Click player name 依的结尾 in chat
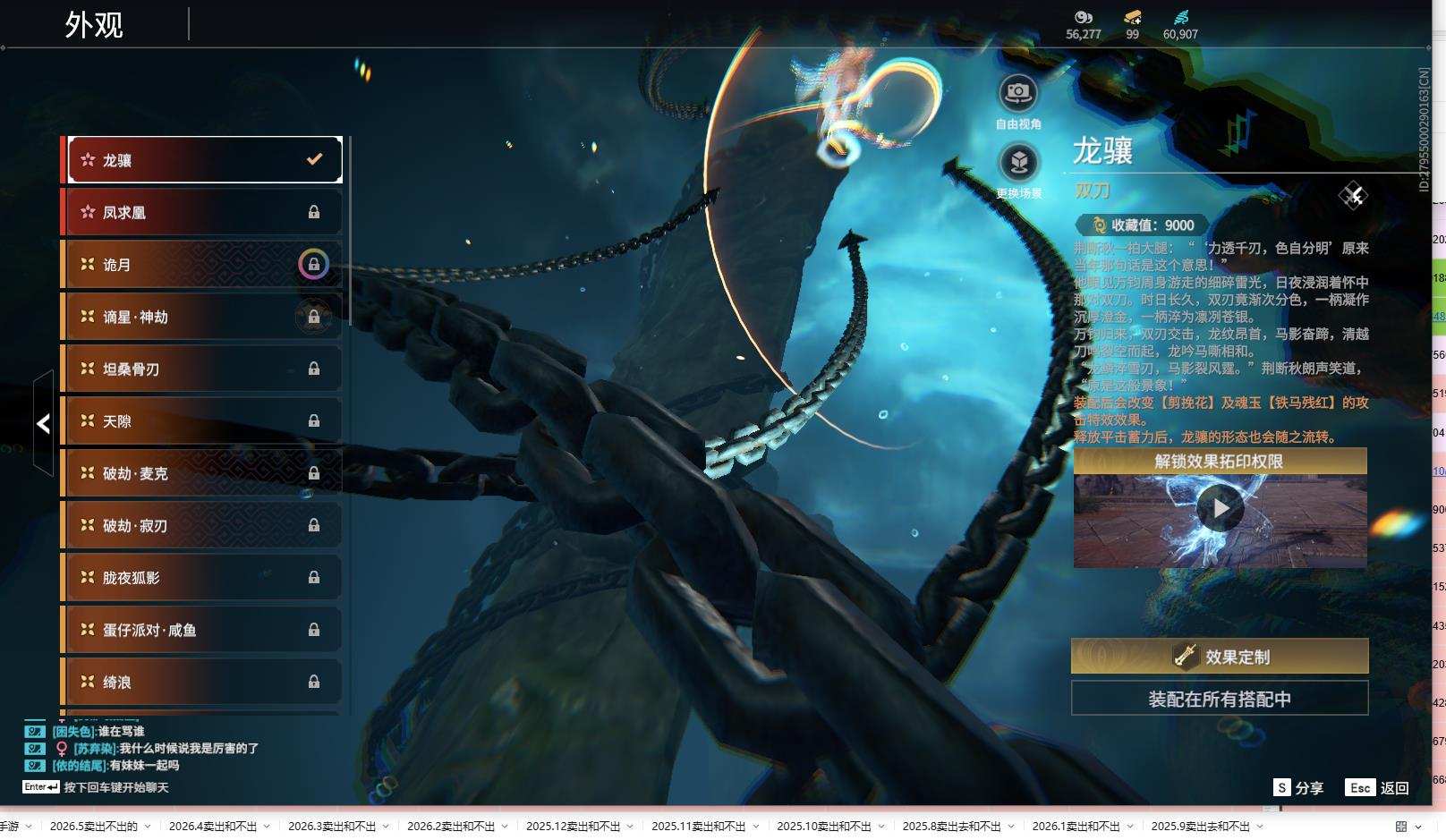The height and width of the screenshot is (840, 1446). click(x=81, y=766)
